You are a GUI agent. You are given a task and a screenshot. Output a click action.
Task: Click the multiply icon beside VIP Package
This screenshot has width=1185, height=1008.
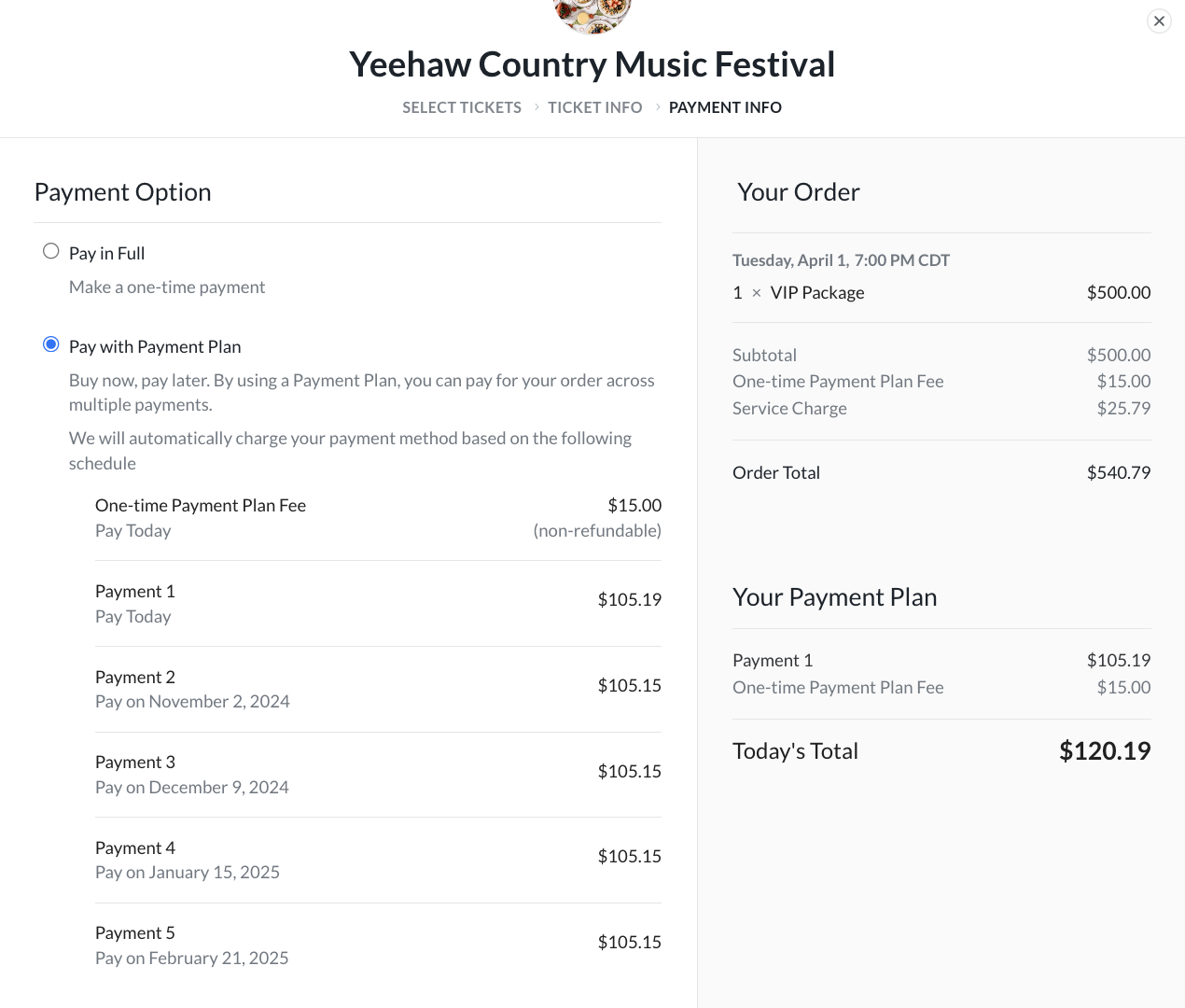(x=757, y=293)
